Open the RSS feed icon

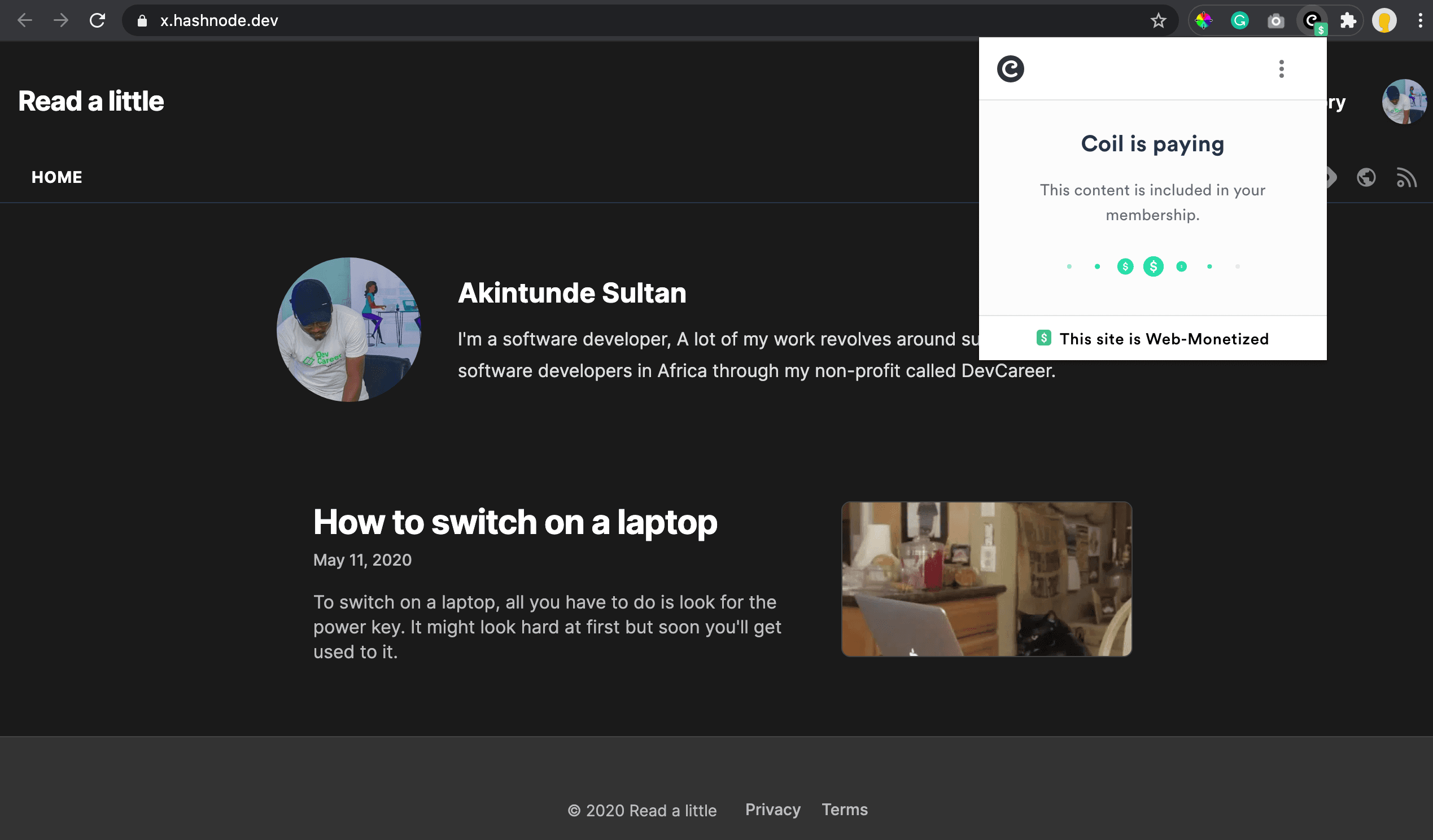(1406, 177)
